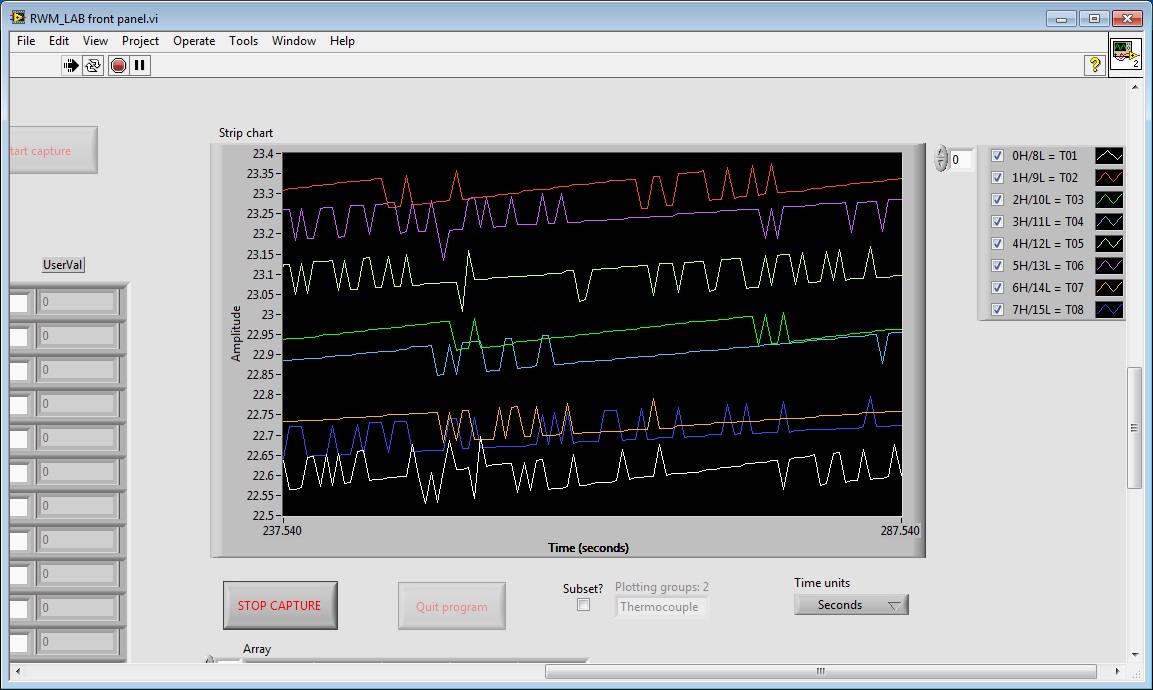
Task: Click the Quit program button
Action: pos(451,607)
